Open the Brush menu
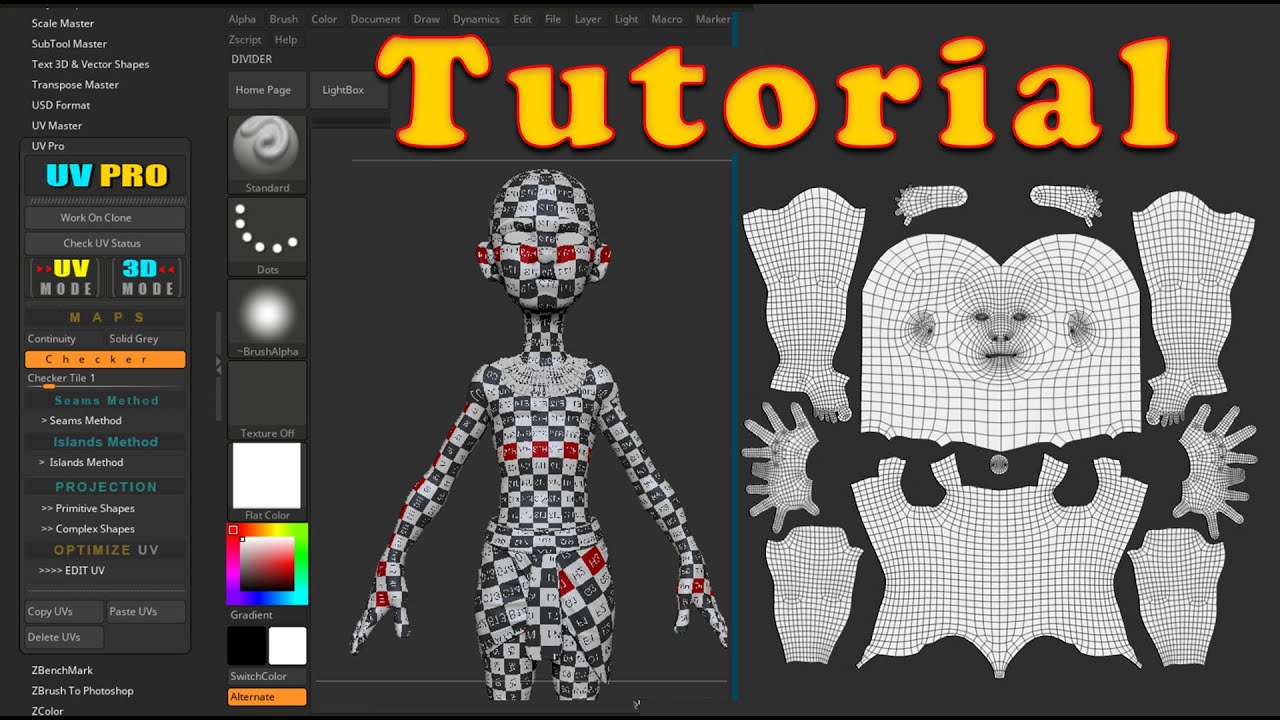The image size is (1280, 720). coord(284,19)
